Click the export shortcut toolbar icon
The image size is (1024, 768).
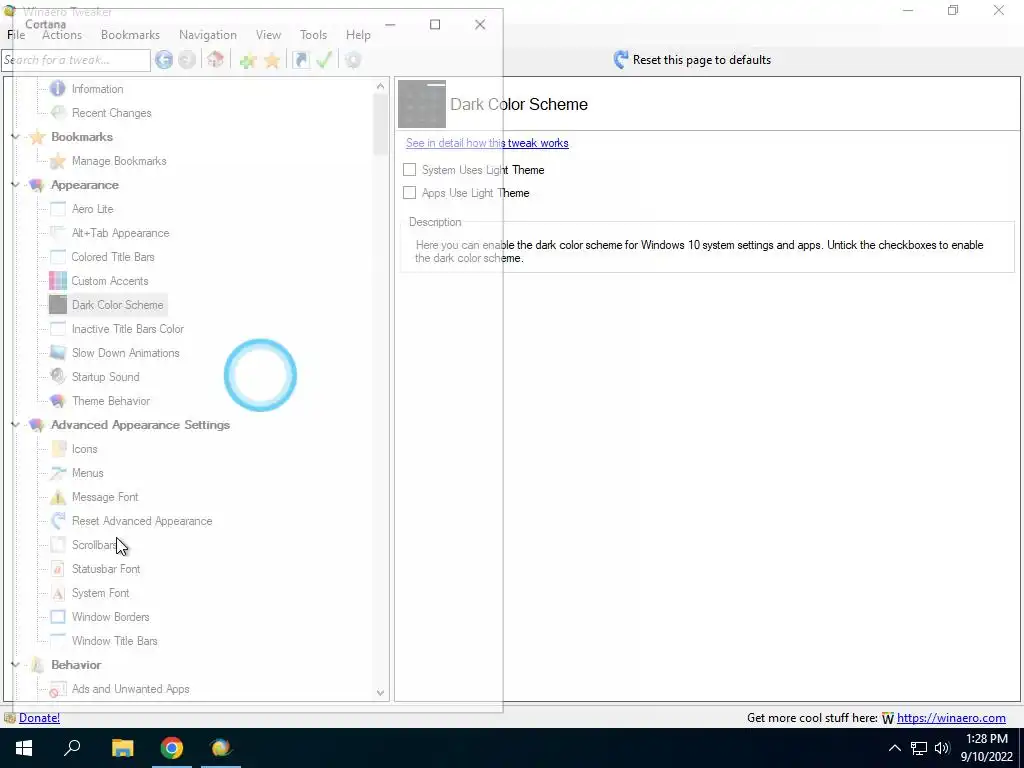coord(300,60)
